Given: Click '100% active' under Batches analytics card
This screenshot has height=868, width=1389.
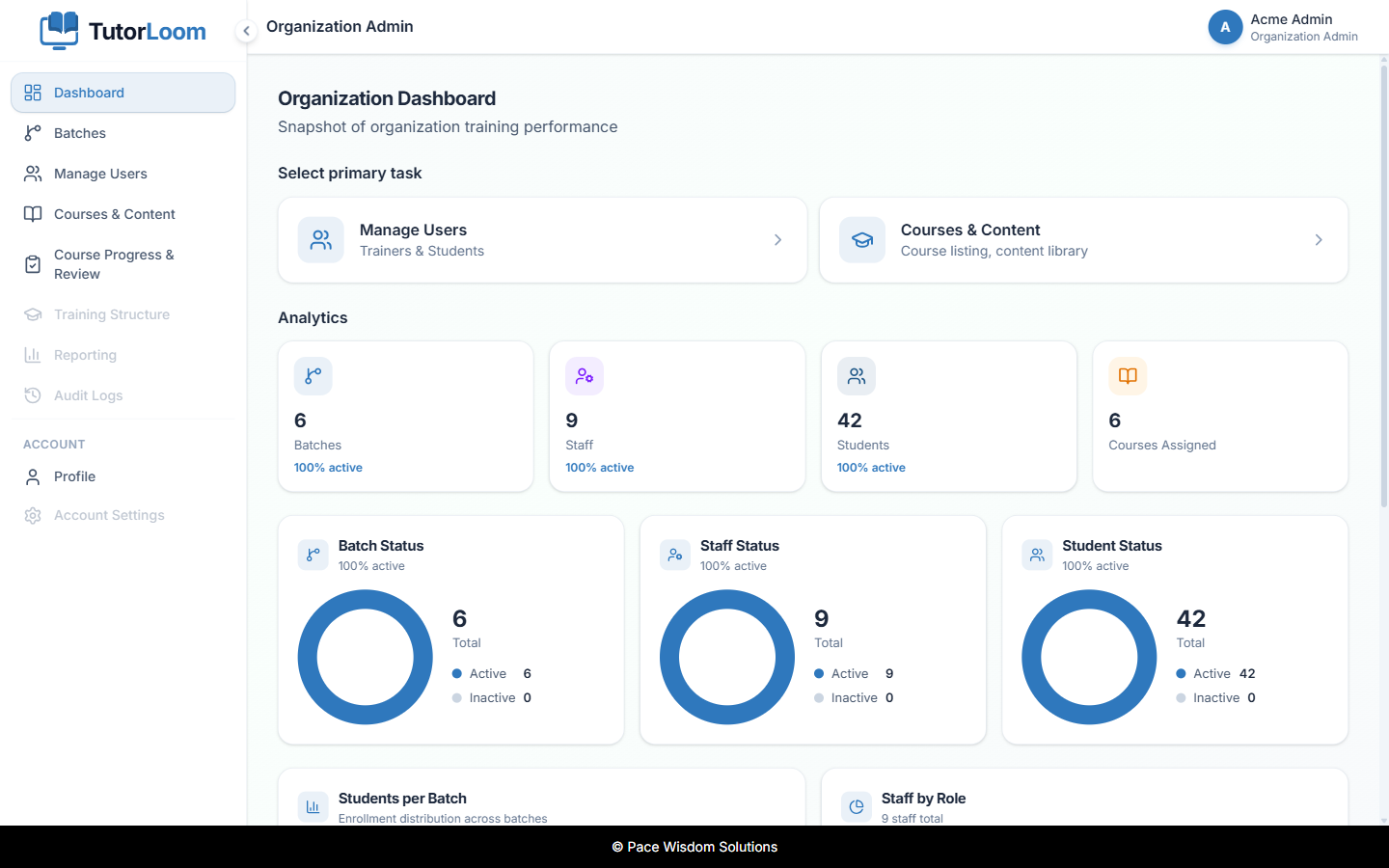Looking at the screenshot, I should point(328,468).
